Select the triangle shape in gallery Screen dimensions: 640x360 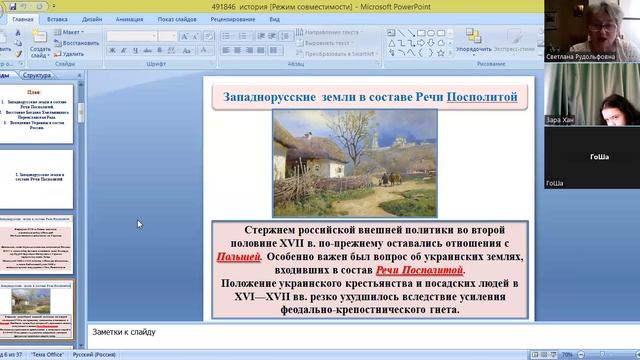click(391, 43)
